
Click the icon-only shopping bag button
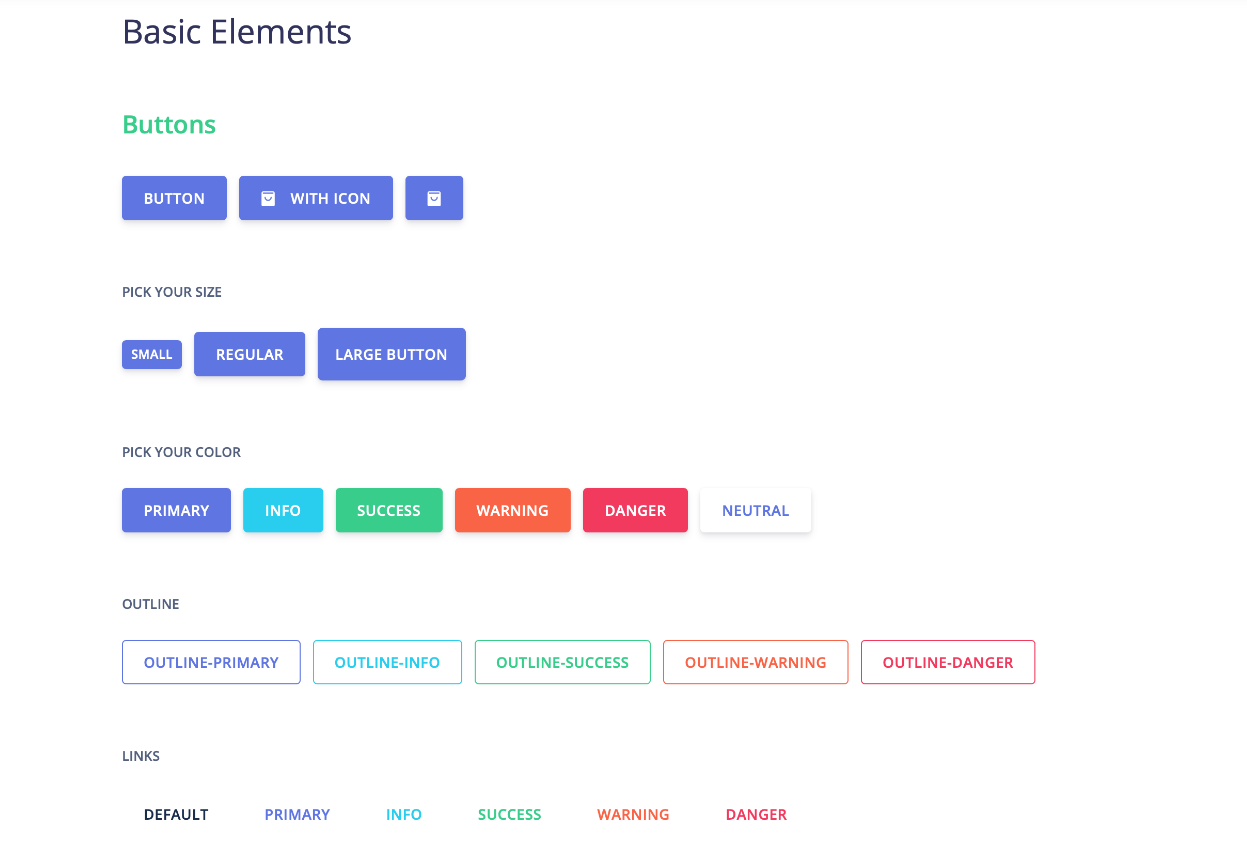(434, 198)
